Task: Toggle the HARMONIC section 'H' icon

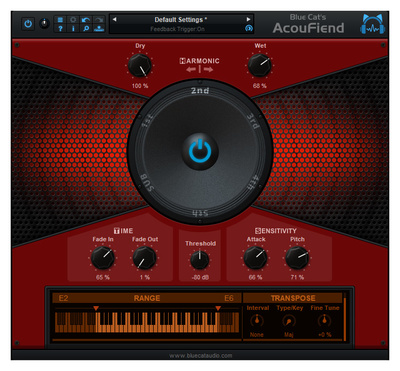Action: point(182,61)
